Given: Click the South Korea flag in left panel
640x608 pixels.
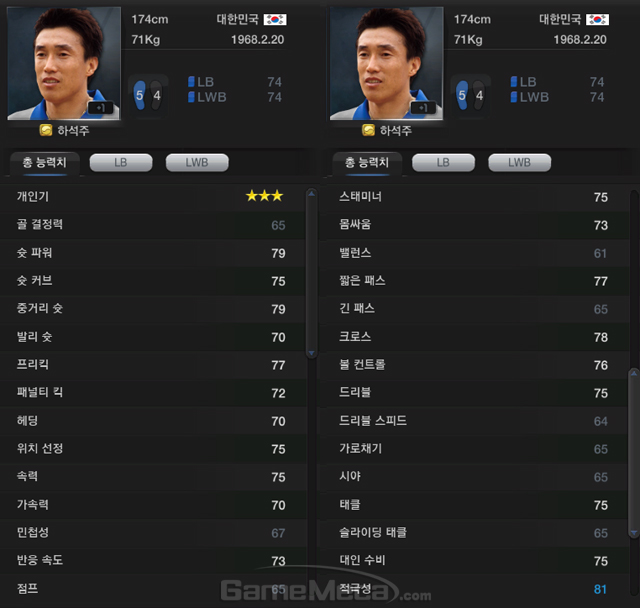Looking at the screenshot, I should point(275,19).
